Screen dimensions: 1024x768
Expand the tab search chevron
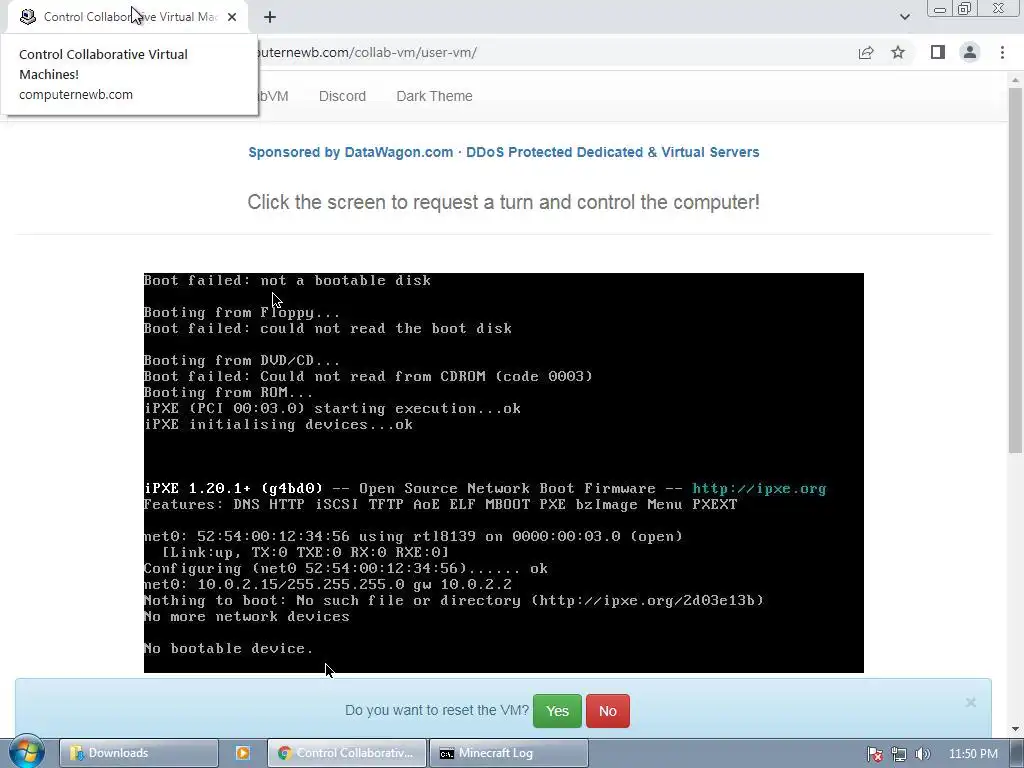tap(904, 17)
